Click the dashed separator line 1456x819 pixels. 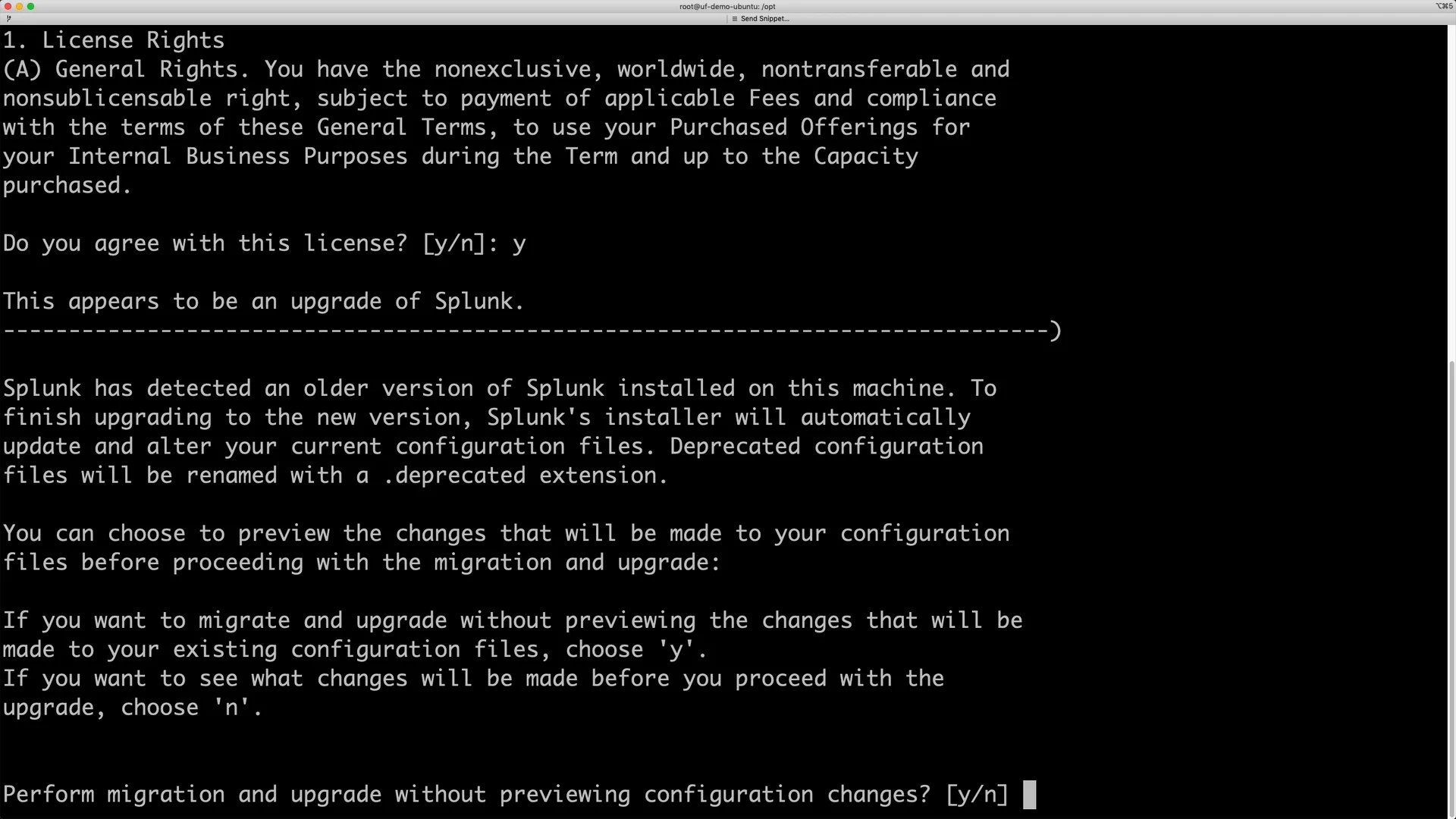[x=532, y=331]
